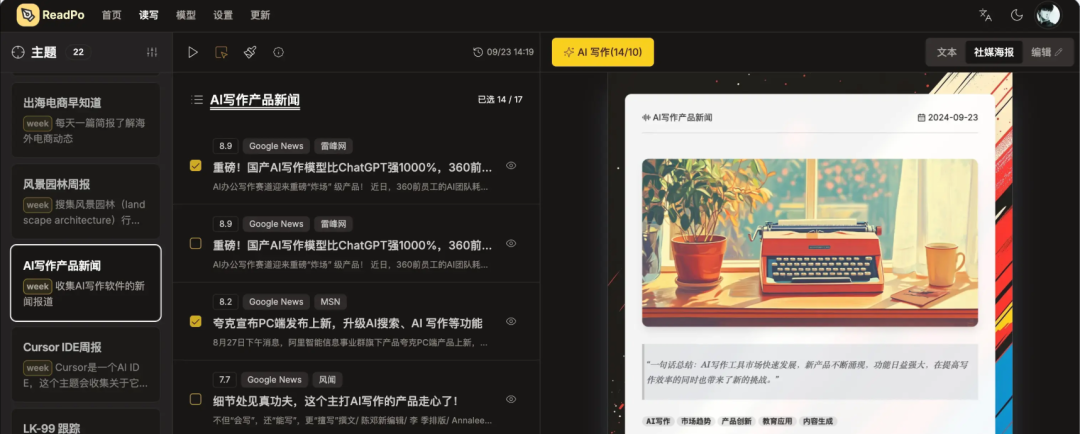Image resolution: width=1080 pixels, height=434 pixels.
Task: Click Google News tag in the 夸克 article row
Action: 276,302
